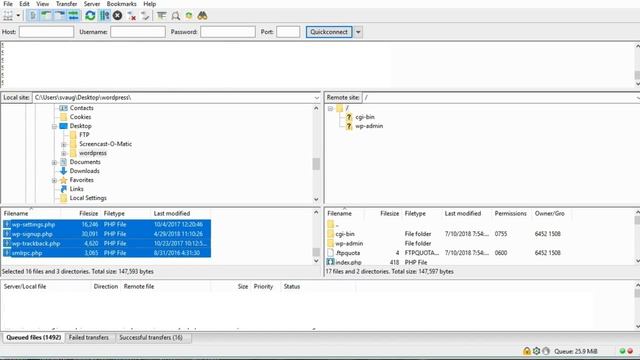Image resolution: width=640 pixels, height=360 pixels.
Task: Toggle the message log display
Action: [32, 16]
